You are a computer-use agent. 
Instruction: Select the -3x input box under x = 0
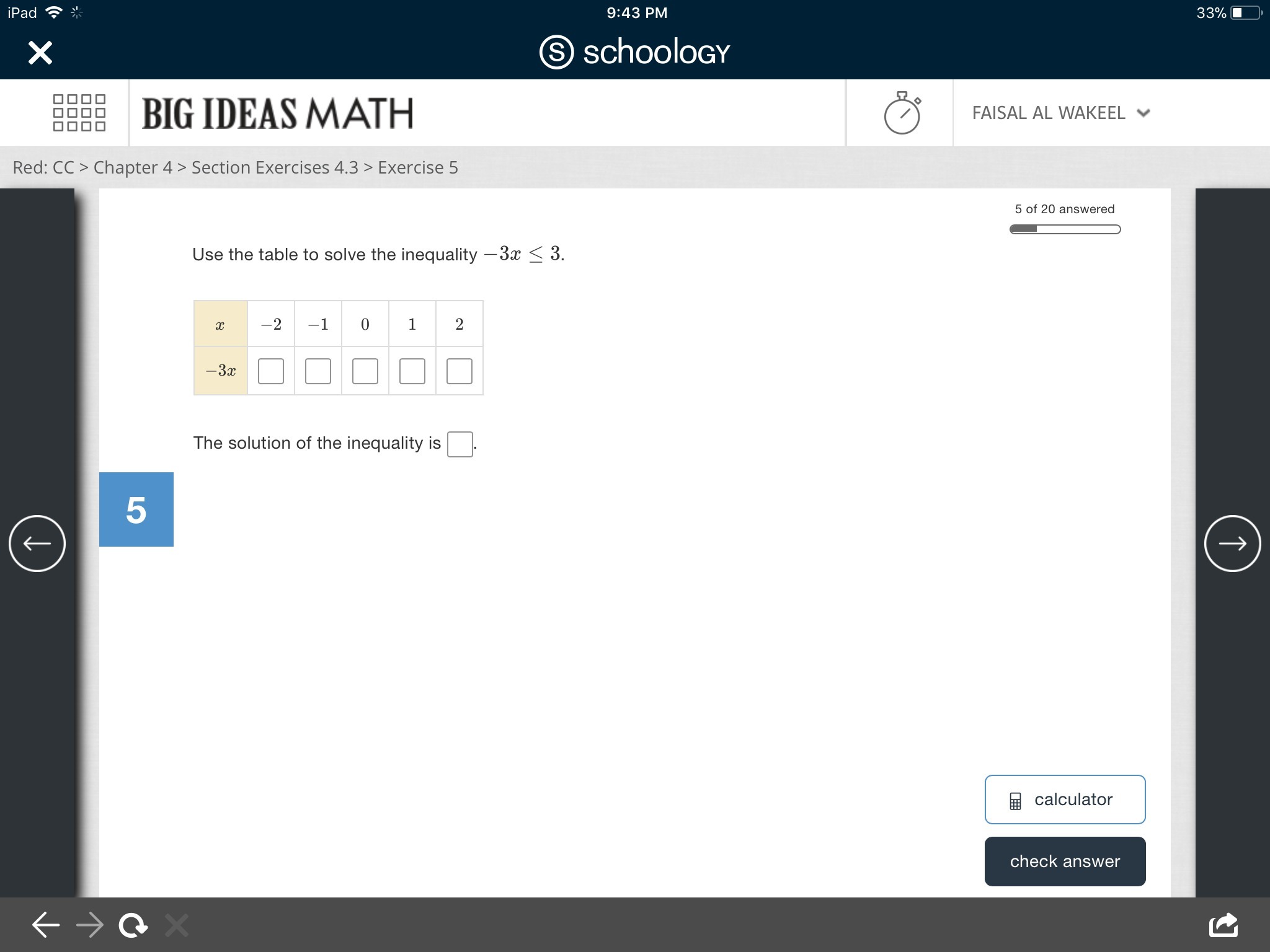coord(365,371)
